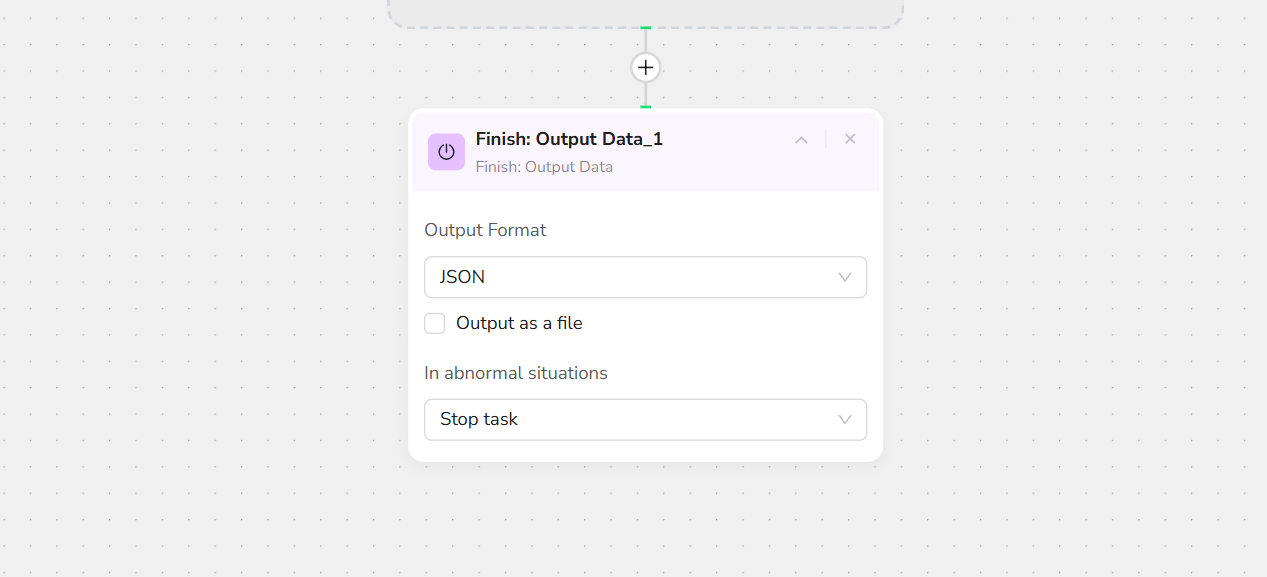Click the empty dotted canvas background
This screenshot has width=1267, height=577.
[x=1050, y=300]
